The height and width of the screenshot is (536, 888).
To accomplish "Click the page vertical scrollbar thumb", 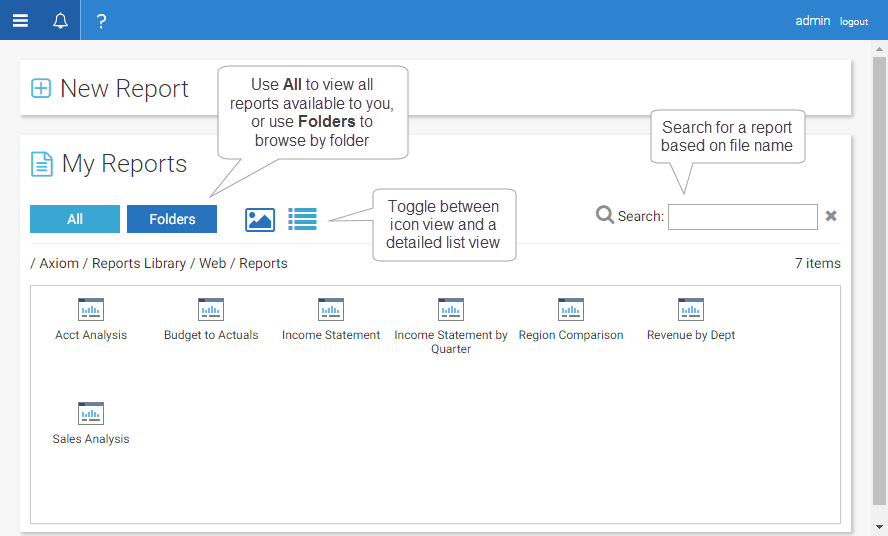I will pos(879,280).
